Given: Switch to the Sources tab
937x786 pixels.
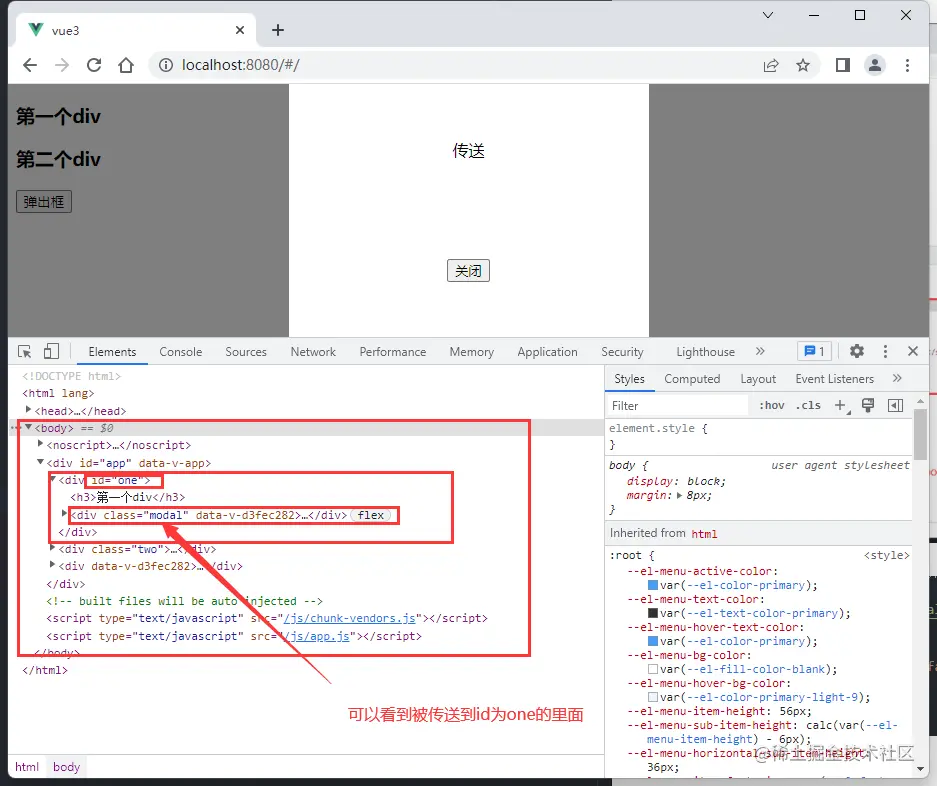Looking at the screenshot, I should click(x=246, y=352).
